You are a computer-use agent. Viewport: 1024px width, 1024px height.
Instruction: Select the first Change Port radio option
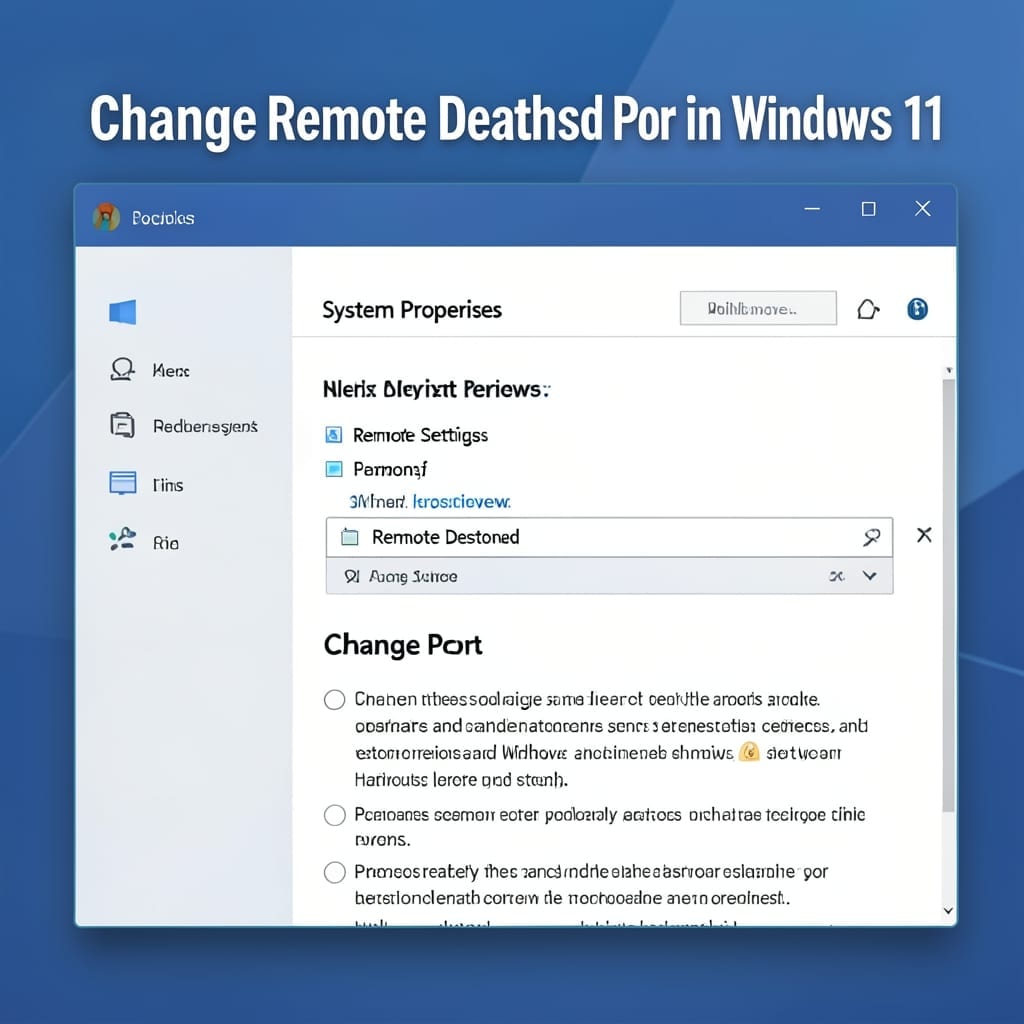tap(334, 699)
